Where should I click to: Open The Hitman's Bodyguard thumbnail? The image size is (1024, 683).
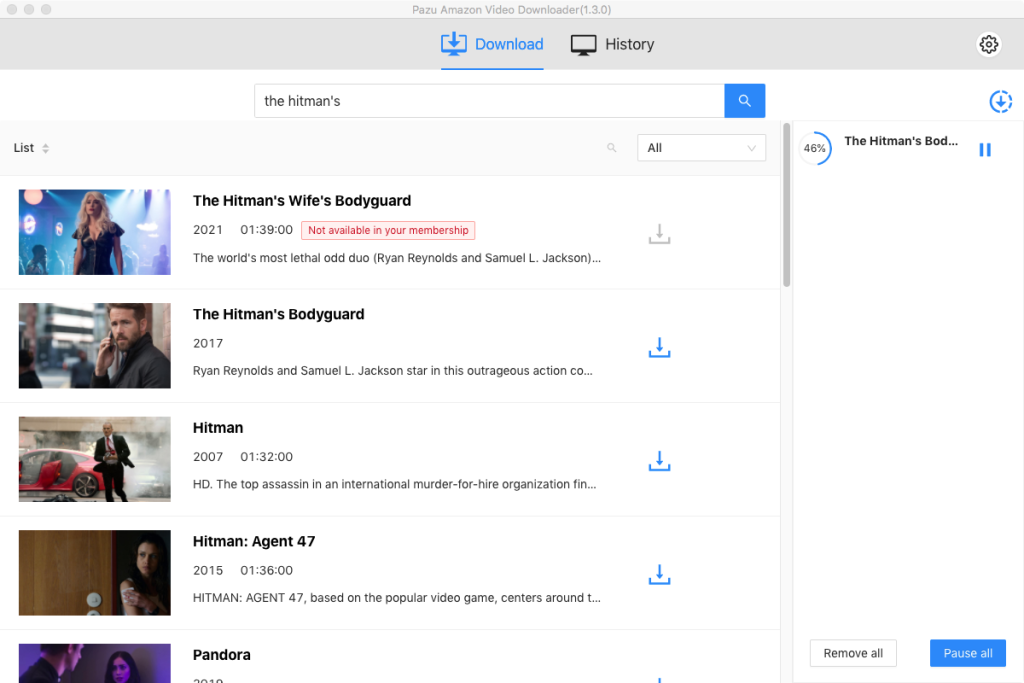point(95,345)
